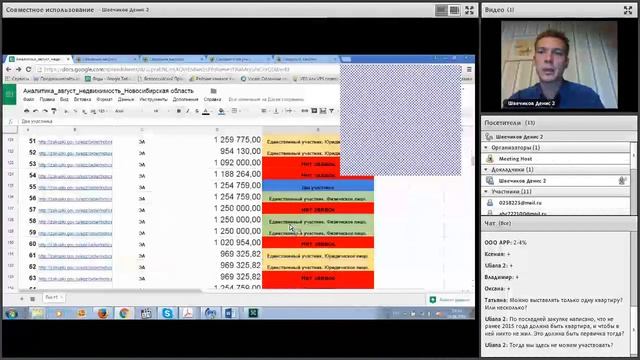Select cell with value 1 259 775,00
This screenshot has height=360, width=640.
(x=237, y=140)
